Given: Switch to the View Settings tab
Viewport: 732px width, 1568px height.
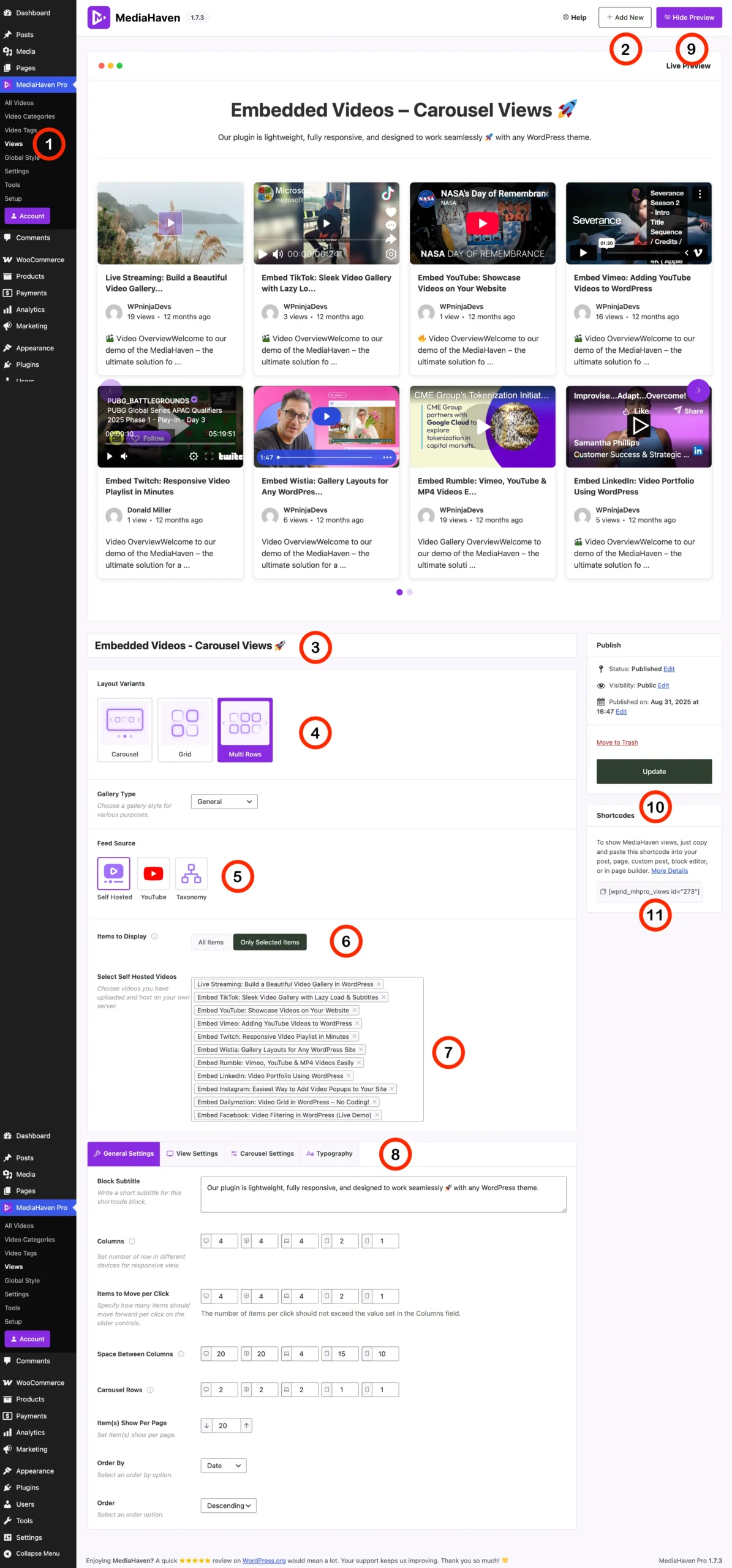Looking at the screenshot, I should pyautogui.click(x=192, y=1153).
